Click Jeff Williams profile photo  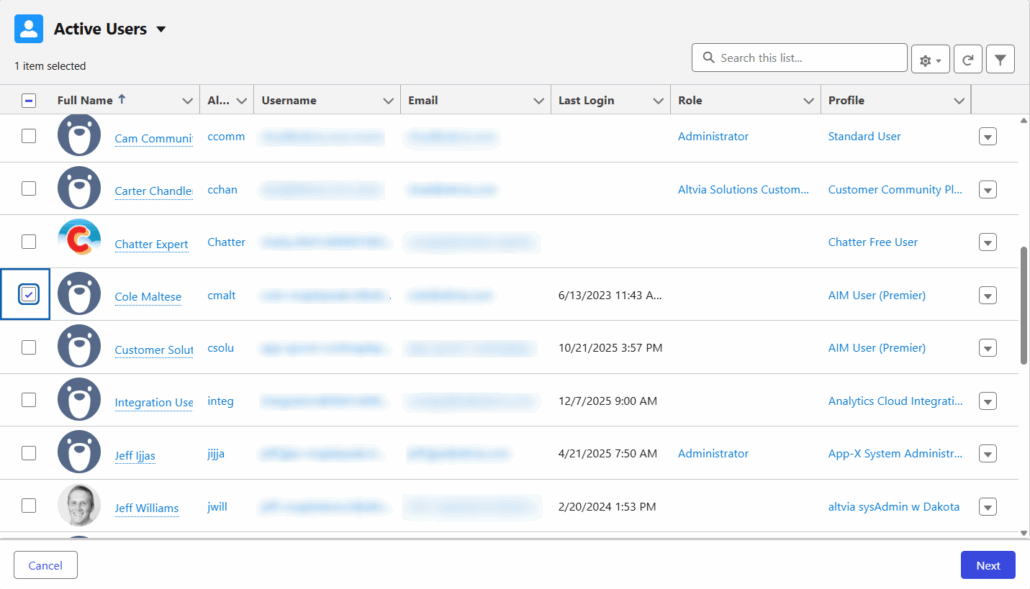[x=79, y=506]
